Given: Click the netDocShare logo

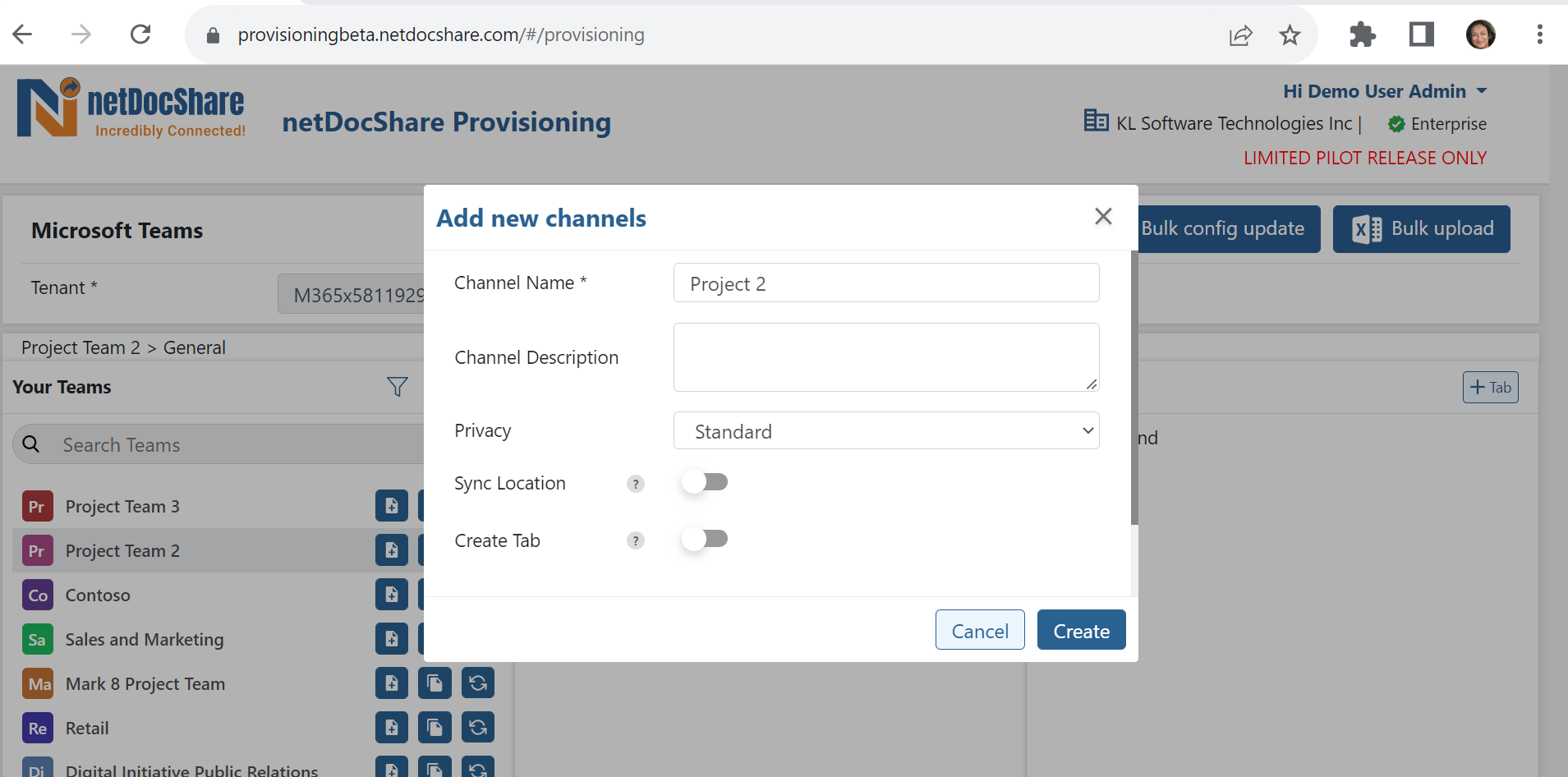Looking at the screenshot, I should pyautogui.click(x=131, y=108).
